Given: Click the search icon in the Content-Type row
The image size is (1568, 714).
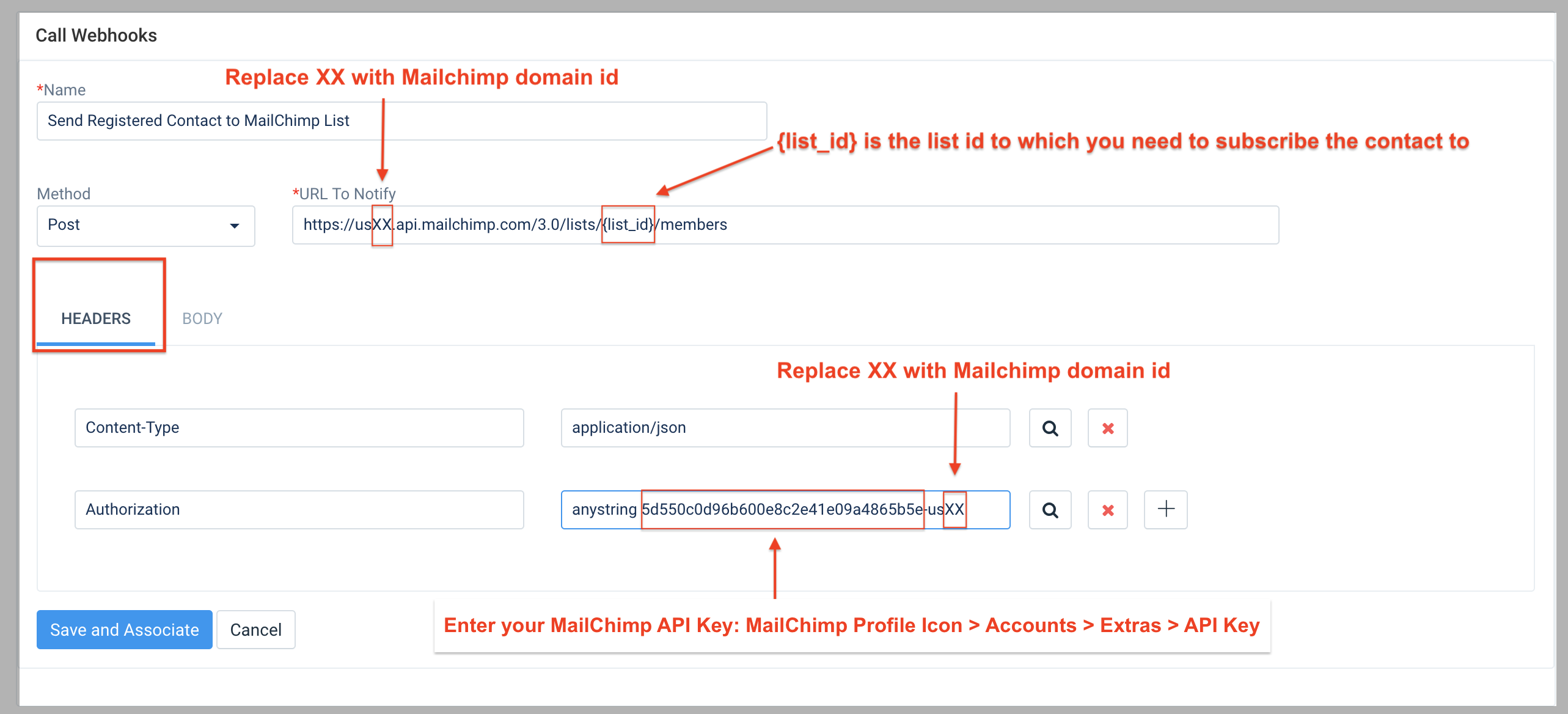Looking at the screenshot, I should point(1050,428).
